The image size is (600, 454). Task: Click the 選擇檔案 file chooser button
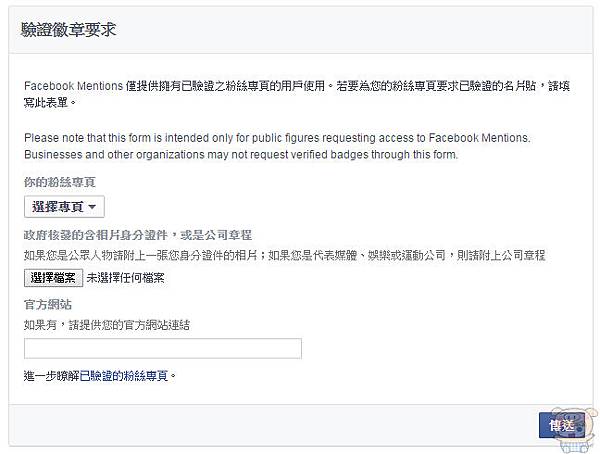coord(54,278)
